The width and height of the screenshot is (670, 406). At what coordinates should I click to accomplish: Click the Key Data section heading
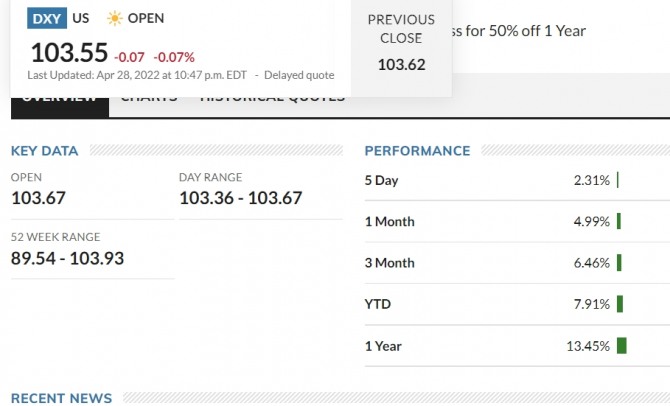click(44, 151)
